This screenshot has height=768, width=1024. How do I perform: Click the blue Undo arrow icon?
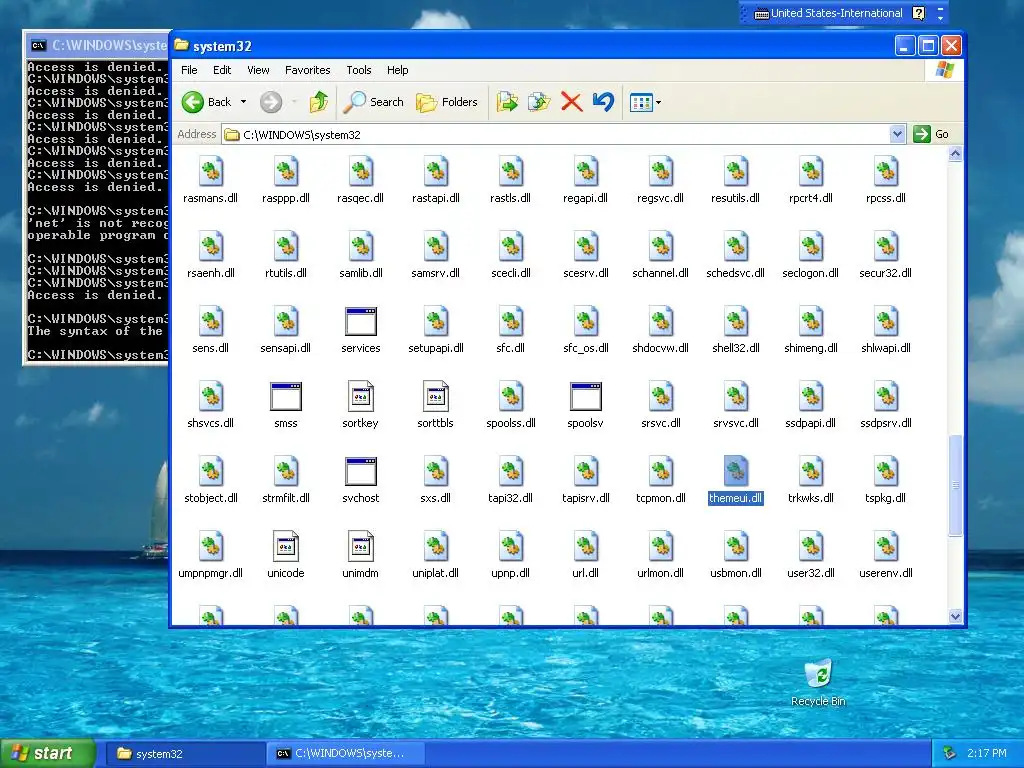603,102
